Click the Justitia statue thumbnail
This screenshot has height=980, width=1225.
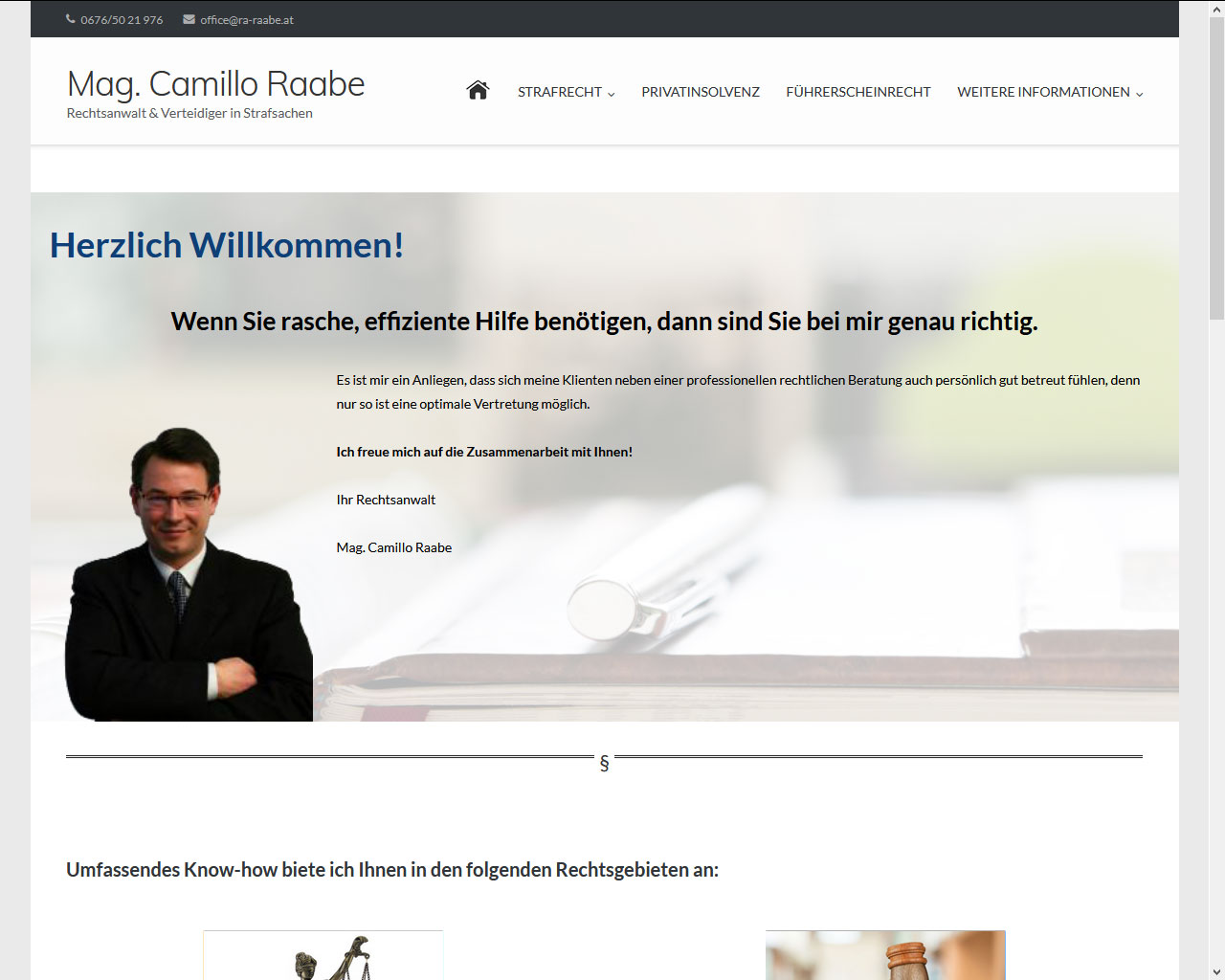(323, 955)
